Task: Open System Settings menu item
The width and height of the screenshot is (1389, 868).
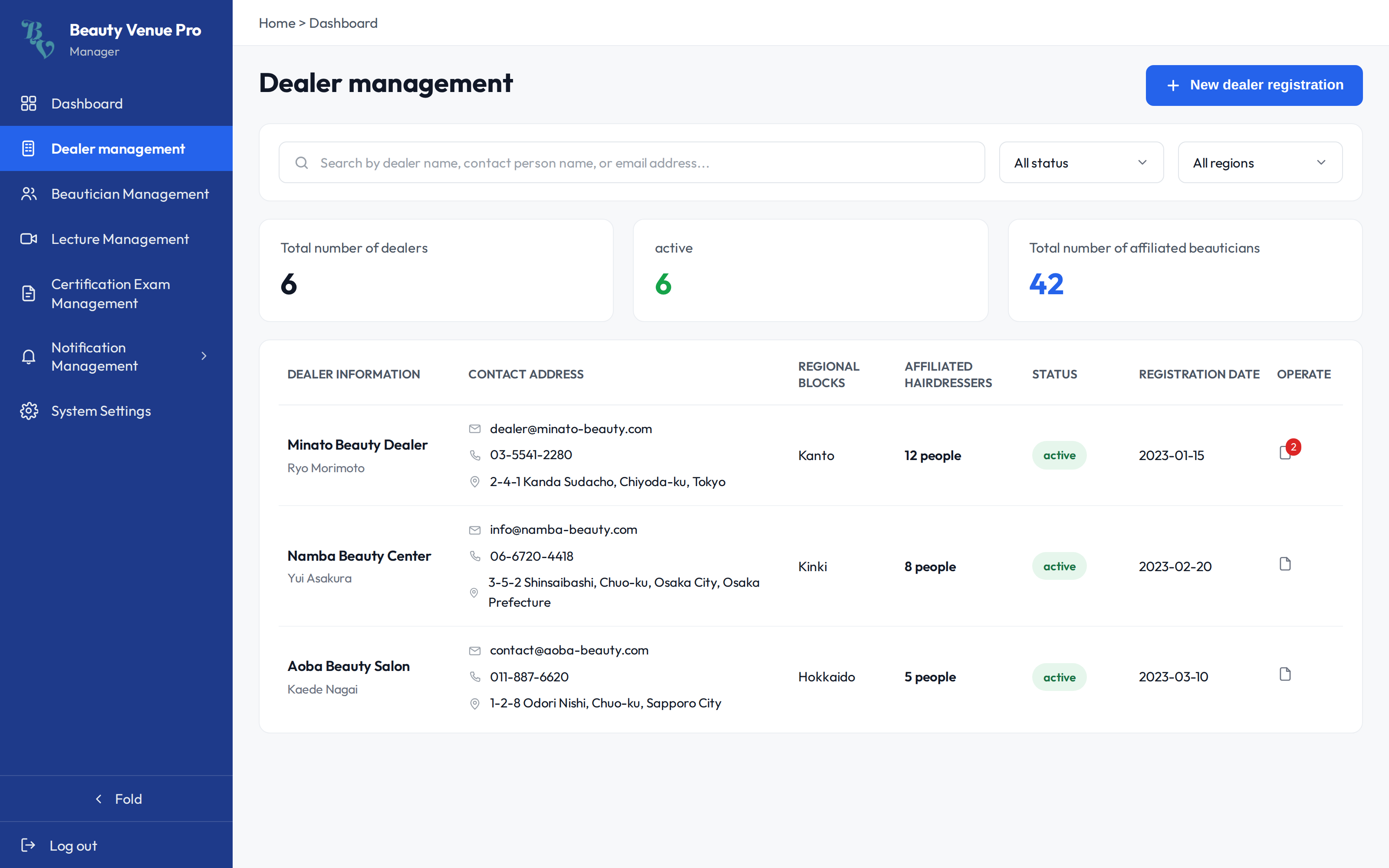Action: tap(116, 411)
